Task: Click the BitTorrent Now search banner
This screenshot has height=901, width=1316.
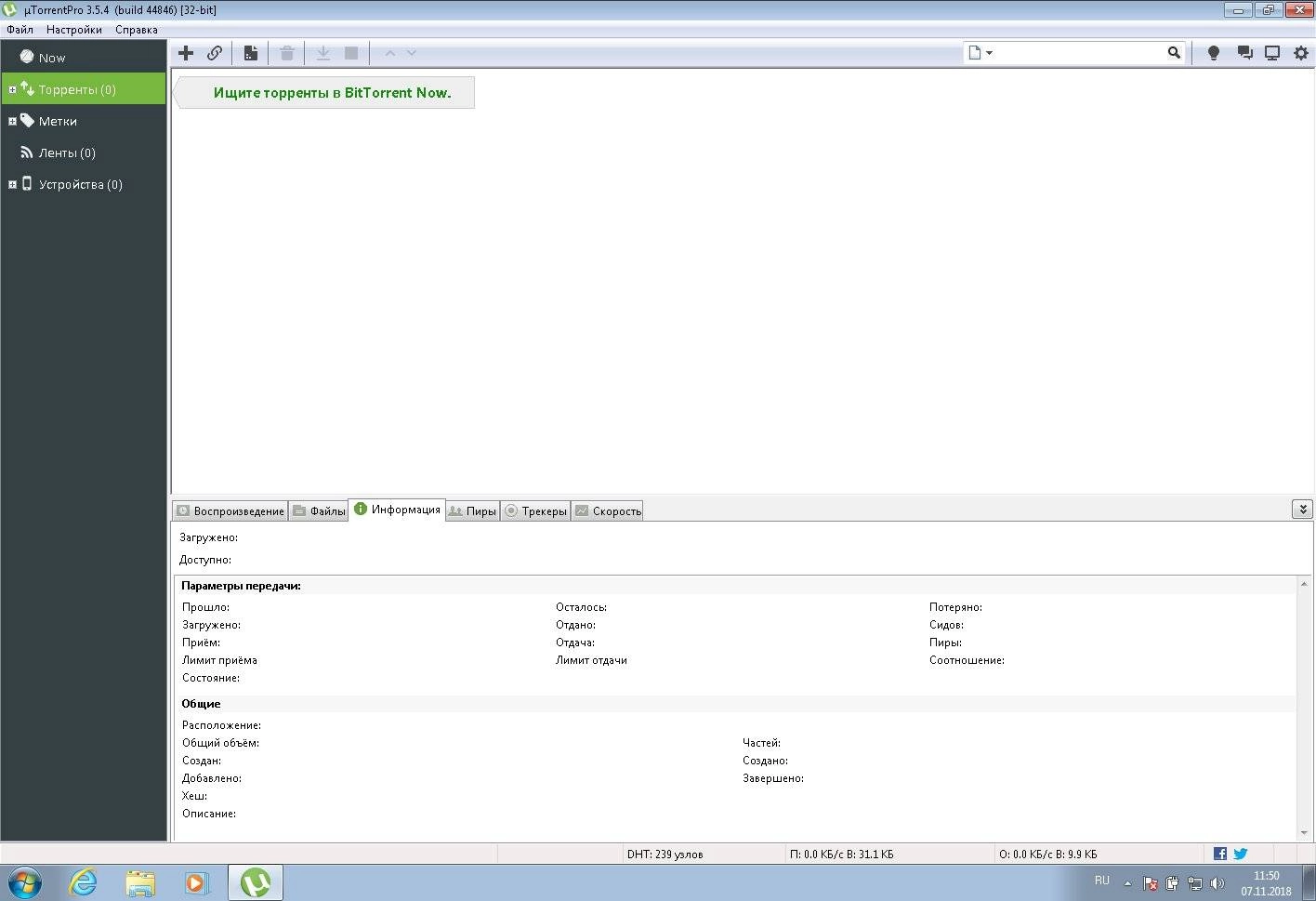Action: click(324, 93)
